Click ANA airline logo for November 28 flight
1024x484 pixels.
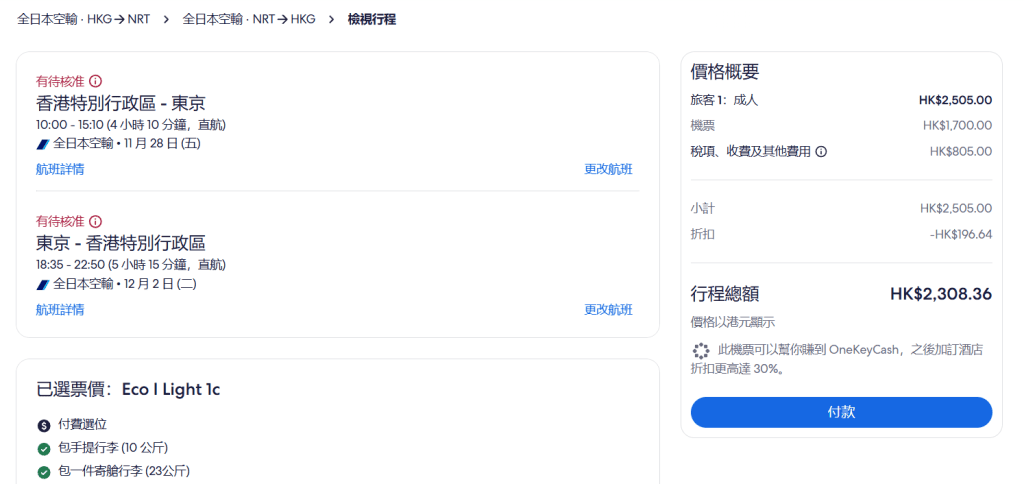(43, 143)
